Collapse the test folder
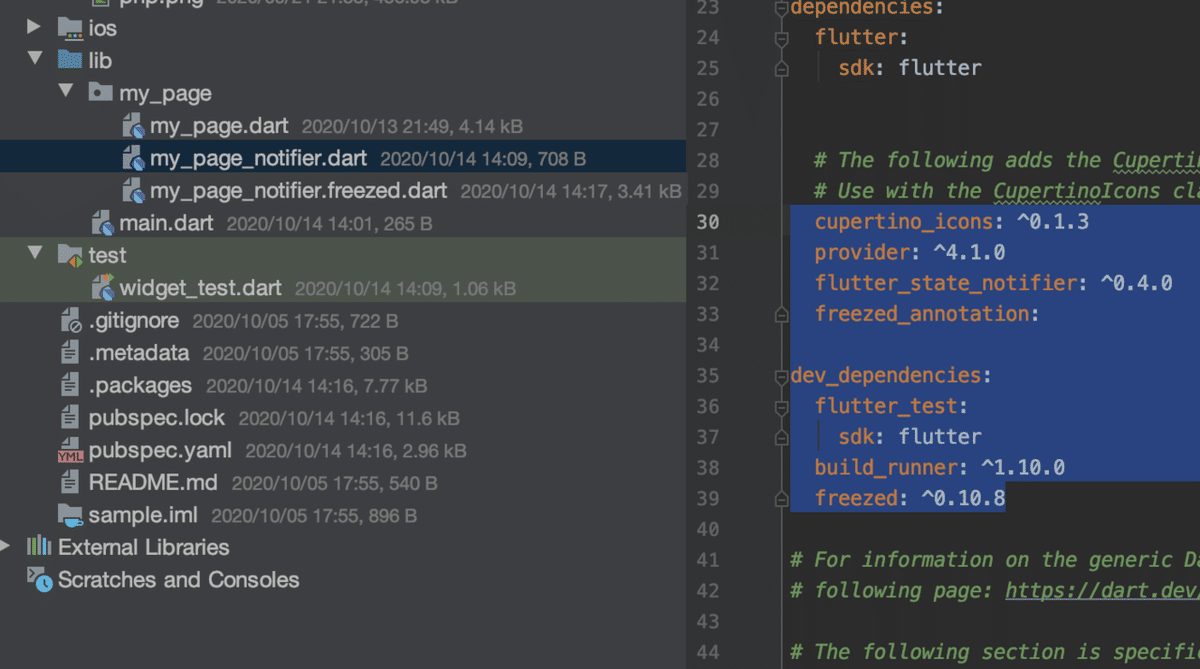This screenshot has width=1200, height=669. (x=36, y=255)
